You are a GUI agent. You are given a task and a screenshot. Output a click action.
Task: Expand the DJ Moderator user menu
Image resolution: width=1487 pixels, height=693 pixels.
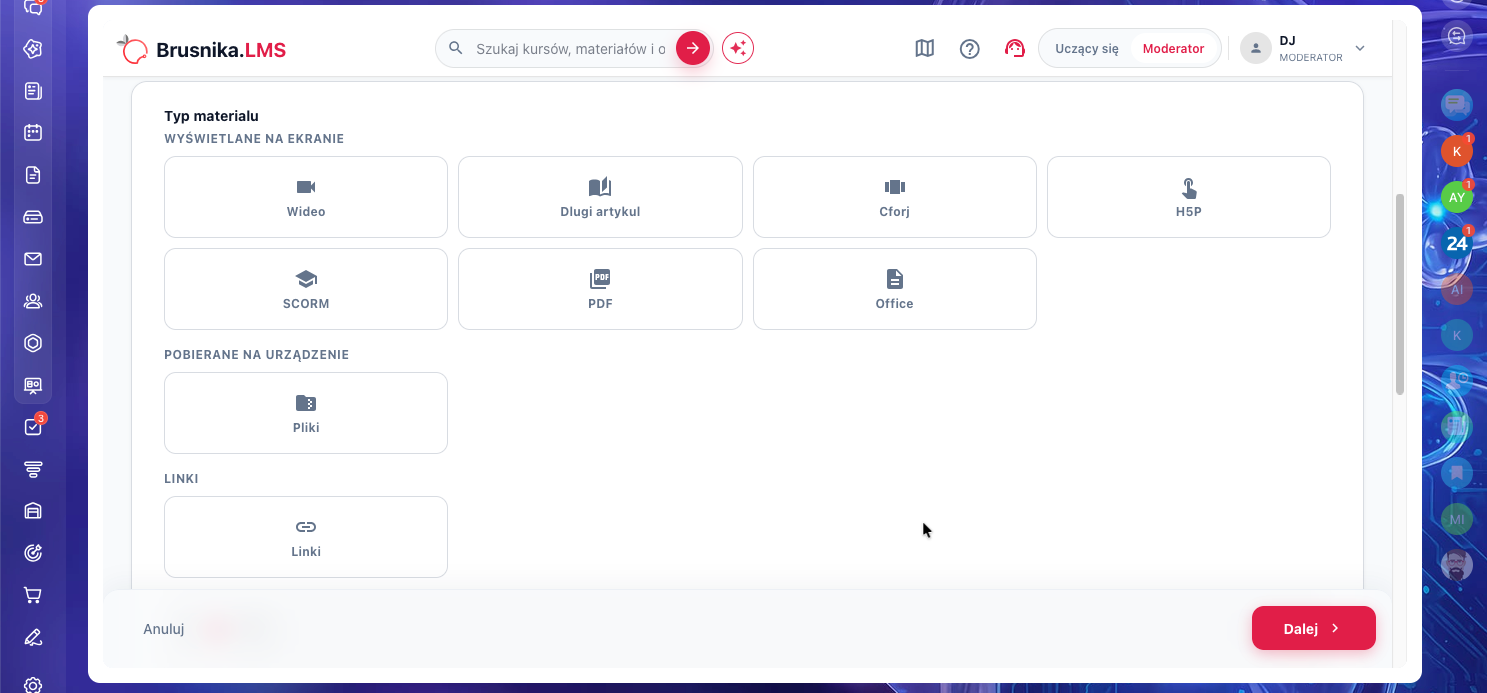tap(1304, 48)
